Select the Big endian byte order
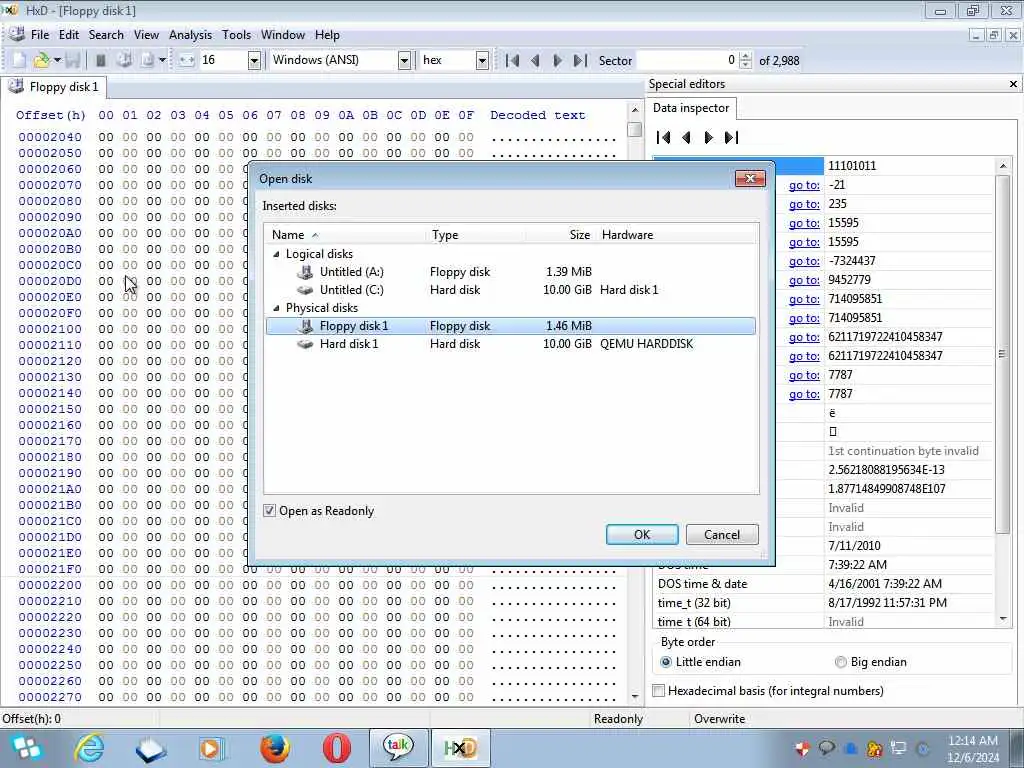Screen dimensions: 1024x768 (840, 662)
